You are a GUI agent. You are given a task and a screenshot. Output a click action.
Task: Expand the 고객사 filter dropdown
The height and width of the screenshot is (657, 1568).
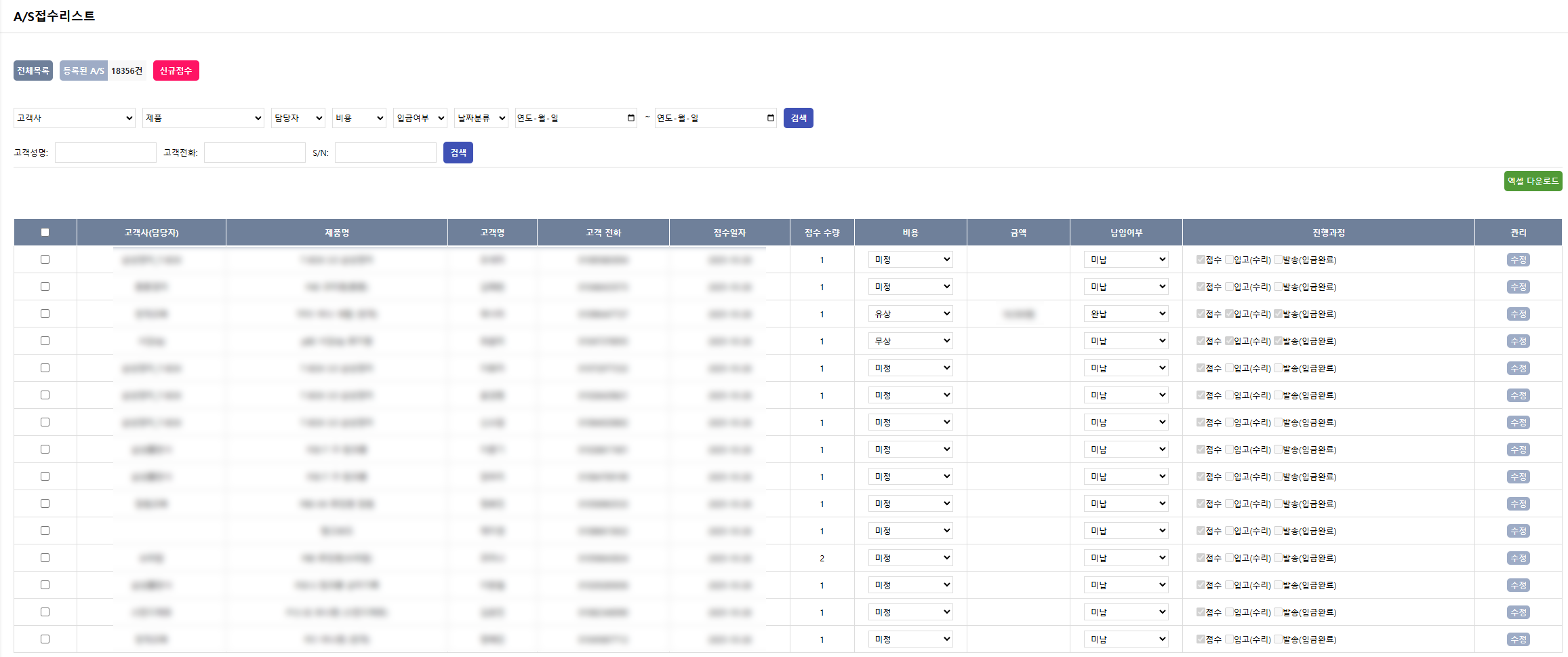point(75,118)
